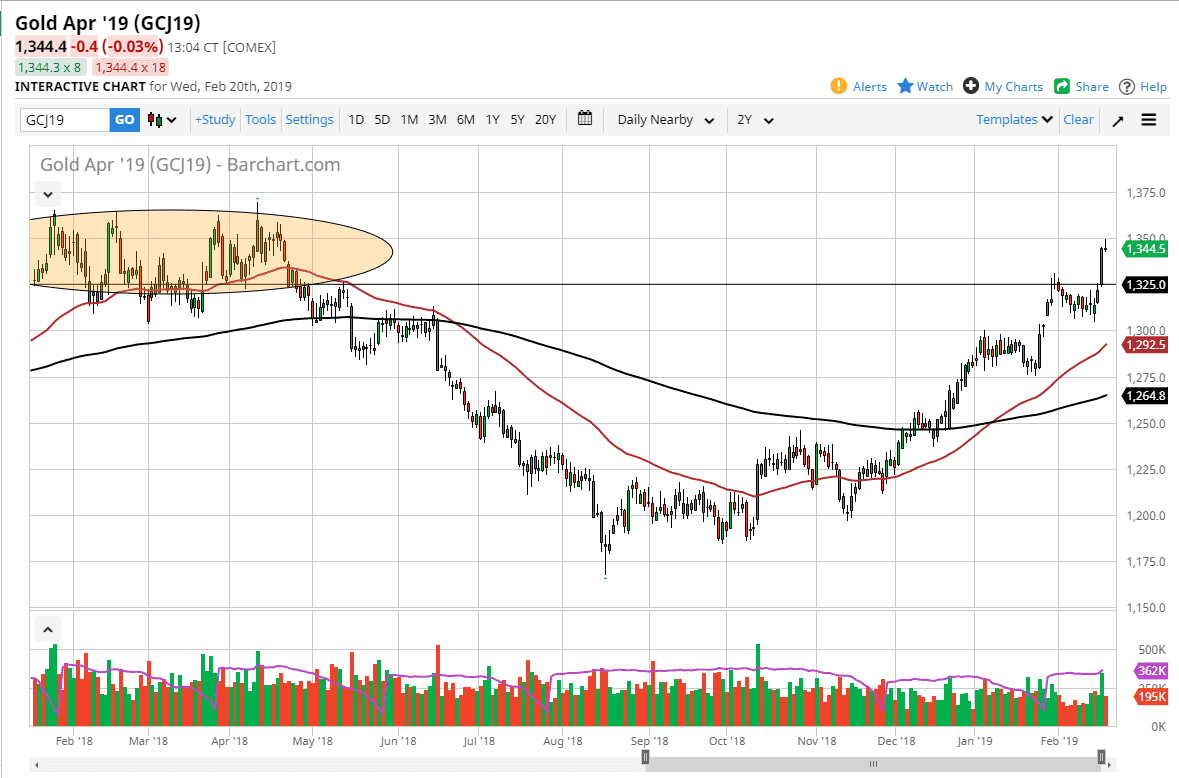Open the candlestick chart type dropdown
This screenshot has width=1179, height=778.
pyautogui.click(x=162, y=120)
